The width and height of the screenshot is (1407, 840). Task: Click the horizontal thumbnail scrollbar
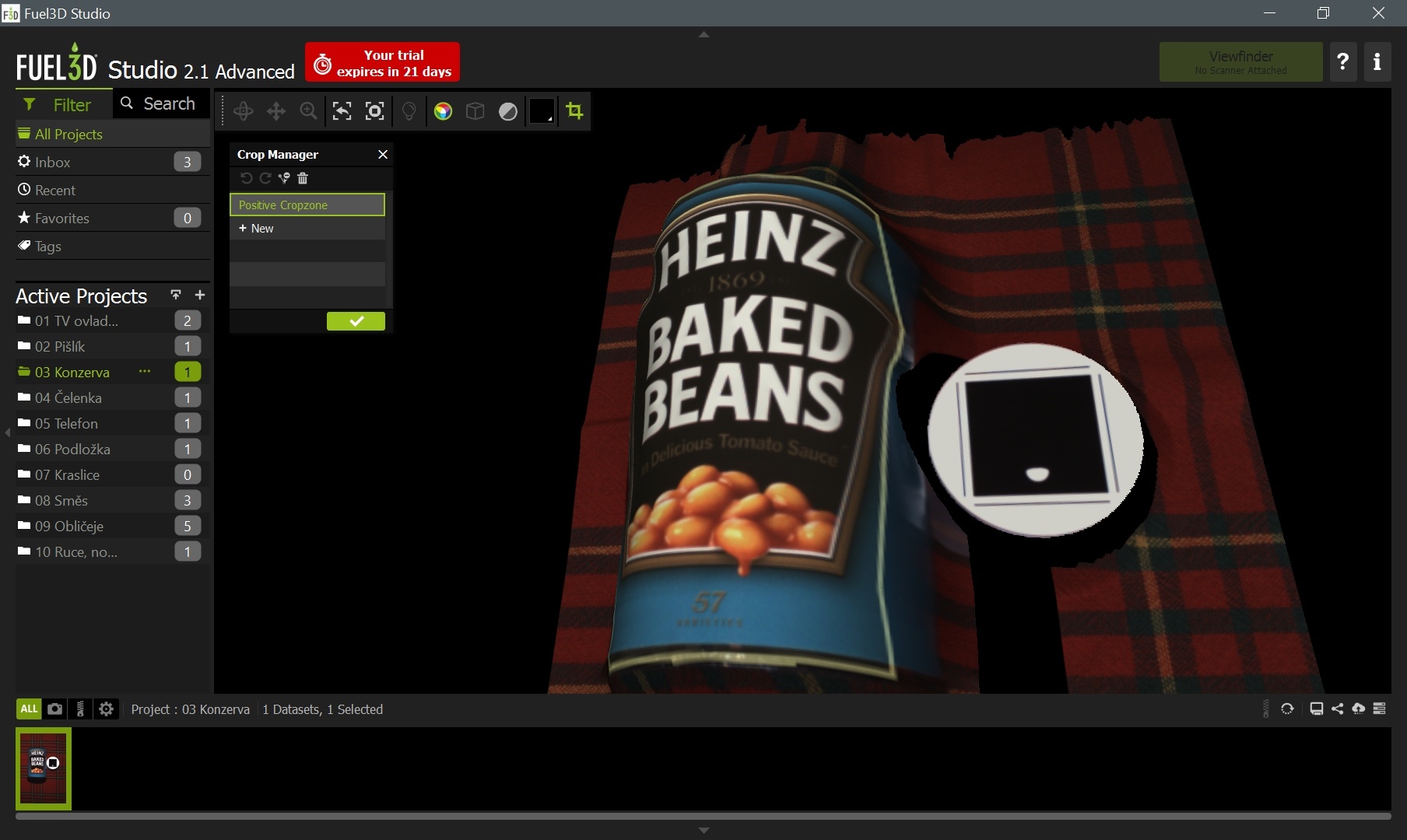703,816
